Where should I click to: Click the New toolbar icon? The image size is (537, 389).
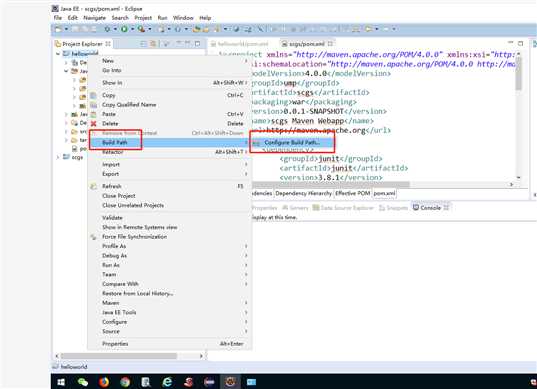click(59, 29)
